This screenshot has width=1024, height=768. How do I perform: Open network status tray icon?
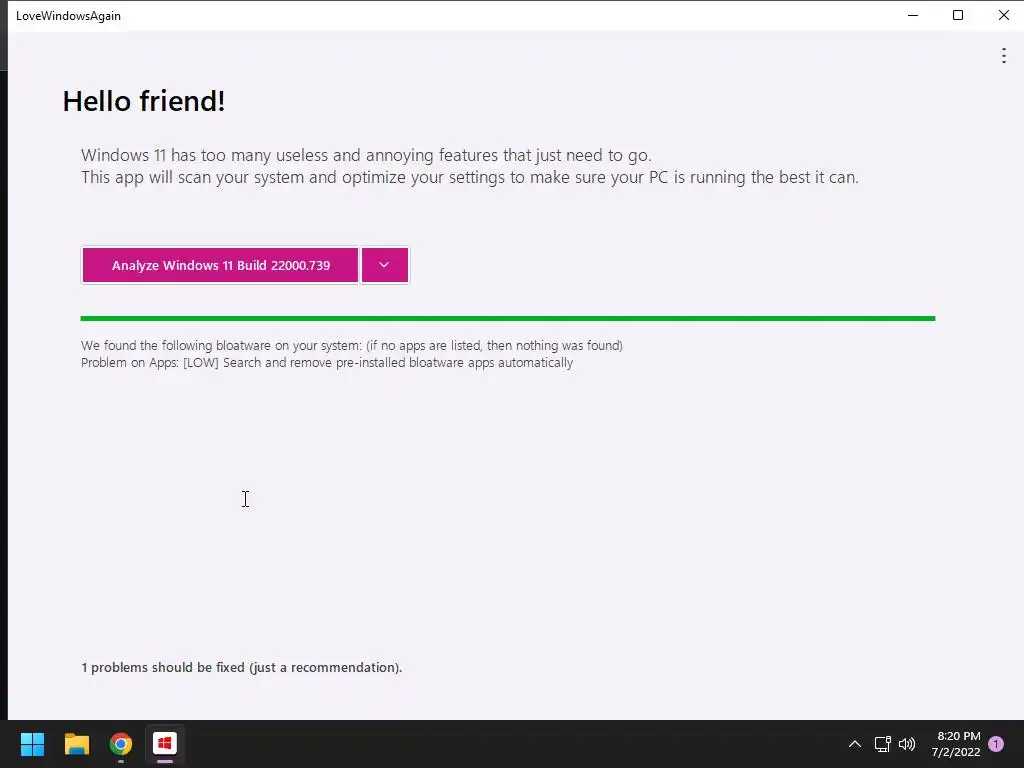tap(882, 744)
